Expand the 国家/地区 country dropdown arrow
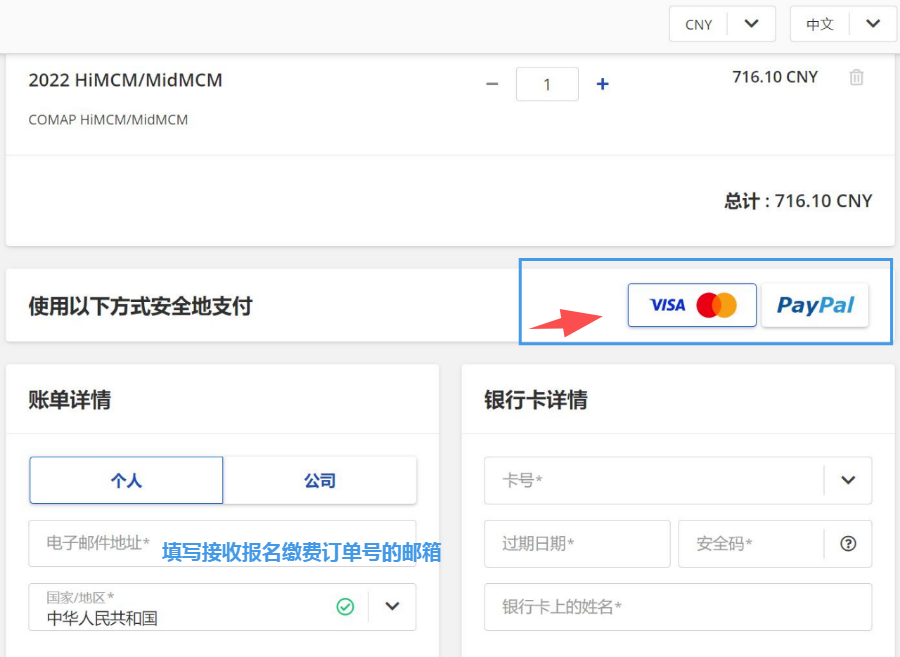 392,607
